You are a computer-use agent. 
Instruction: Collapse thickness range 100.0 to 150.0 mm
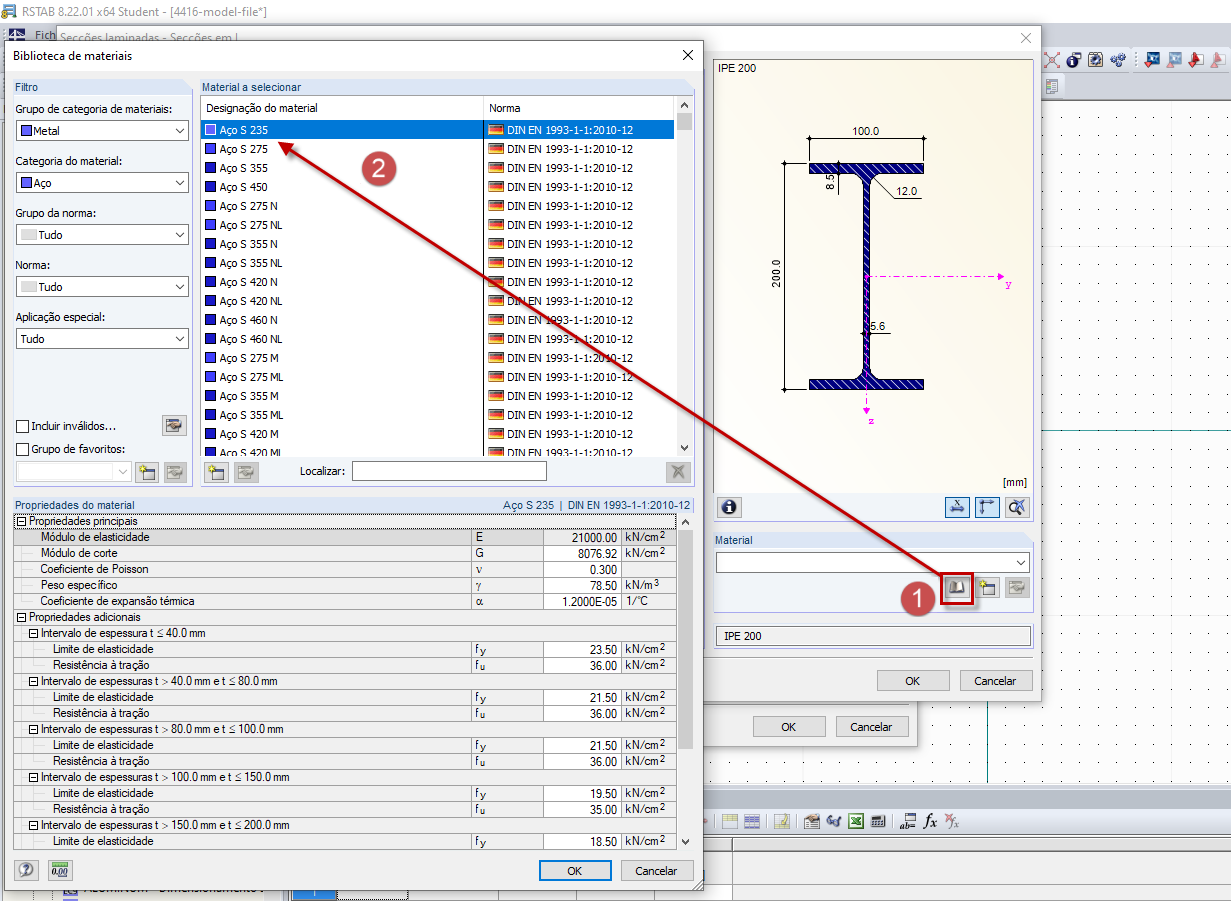[33, 778]
